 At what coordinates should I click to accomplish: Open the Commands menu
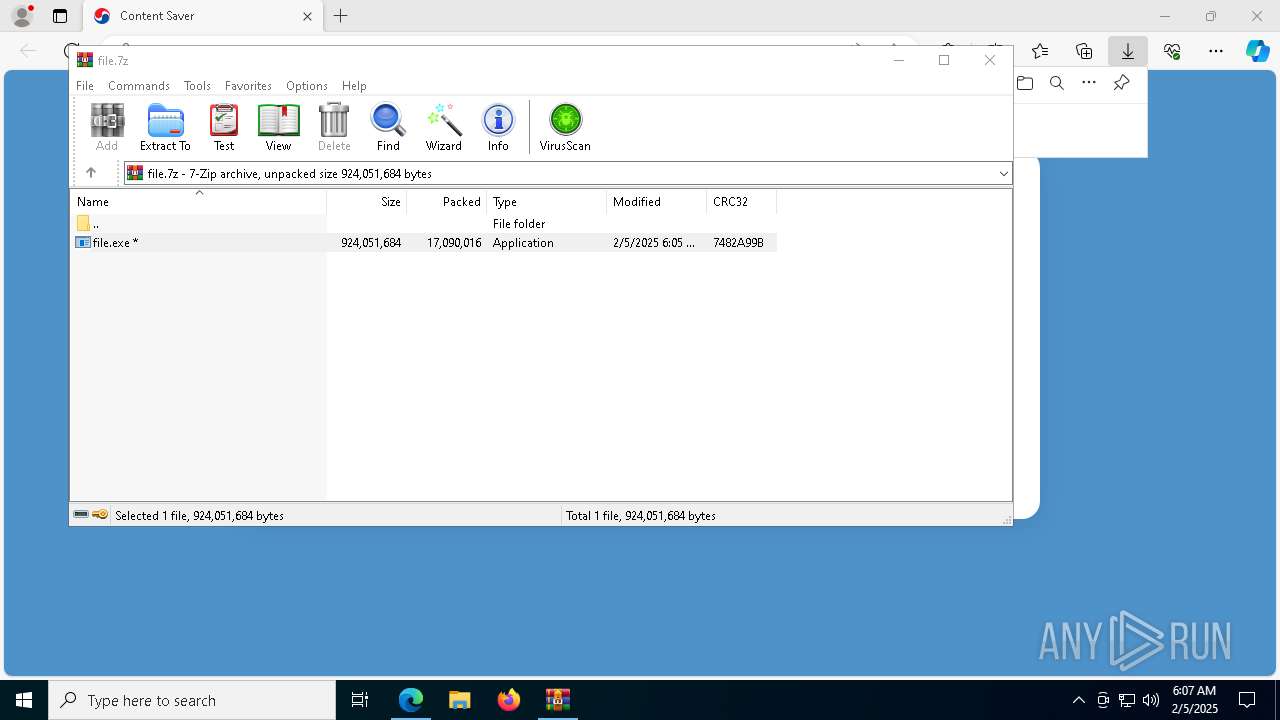coord(139,86)
